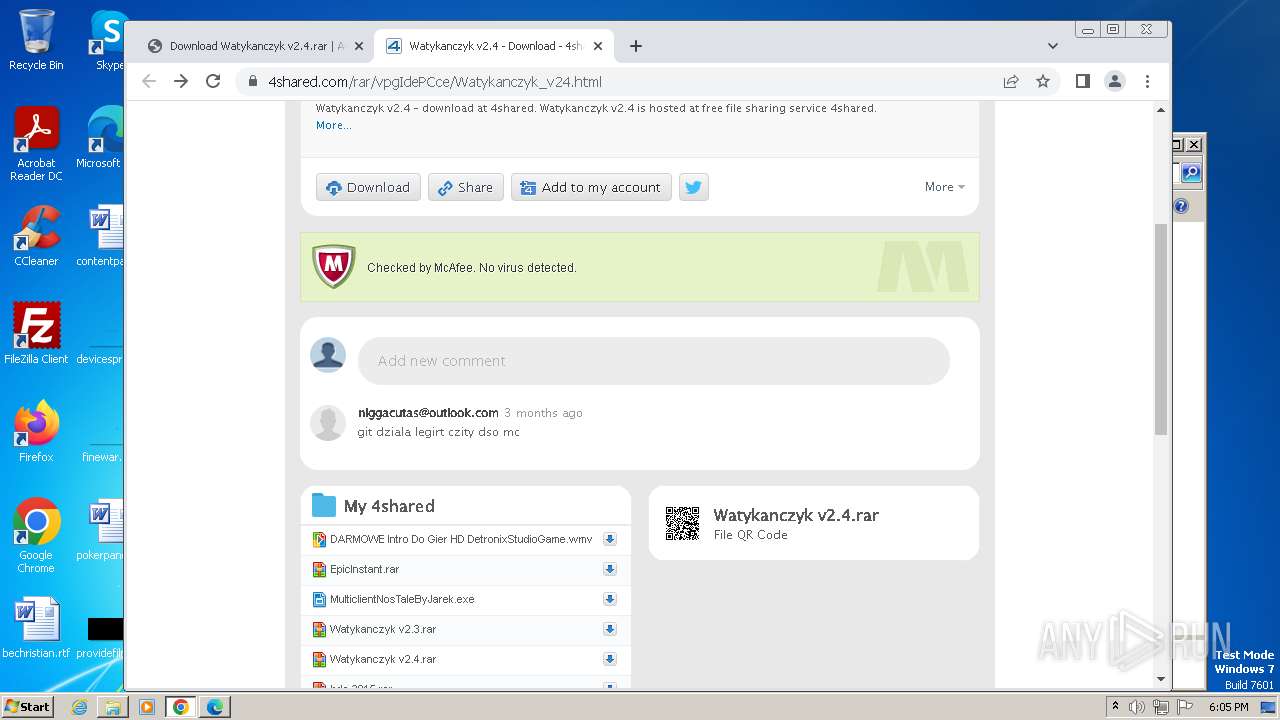Reload the 4shared page
1280x720 pixels.
tap(213, 81)
